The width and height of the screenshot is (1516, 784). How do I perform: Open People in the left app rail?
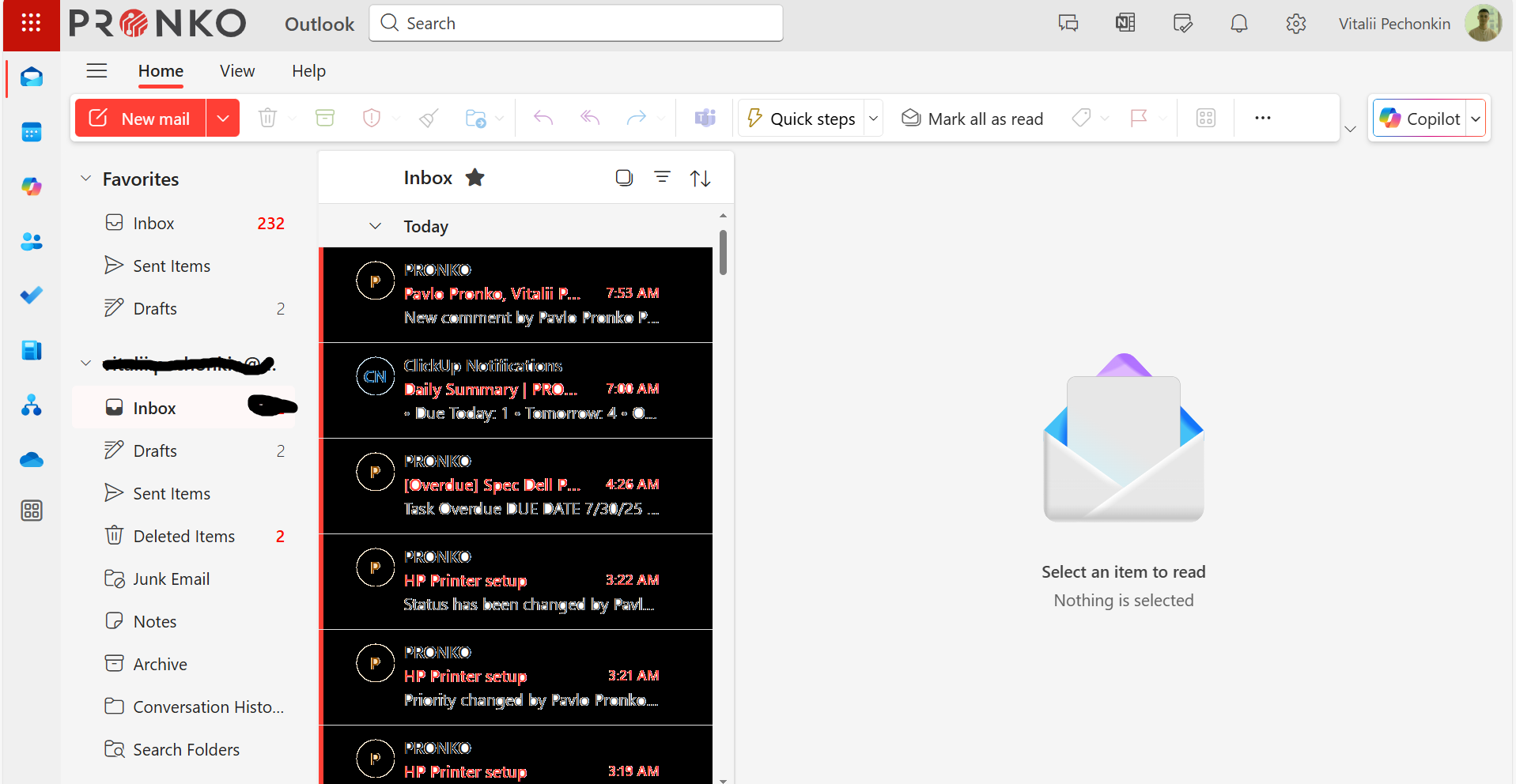click(32, 241)
